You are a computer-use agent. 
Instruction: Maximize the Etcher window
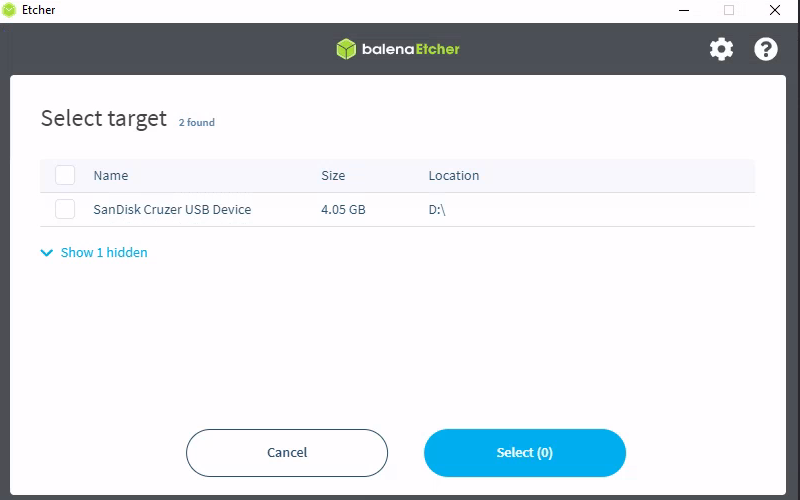point(729,10)
